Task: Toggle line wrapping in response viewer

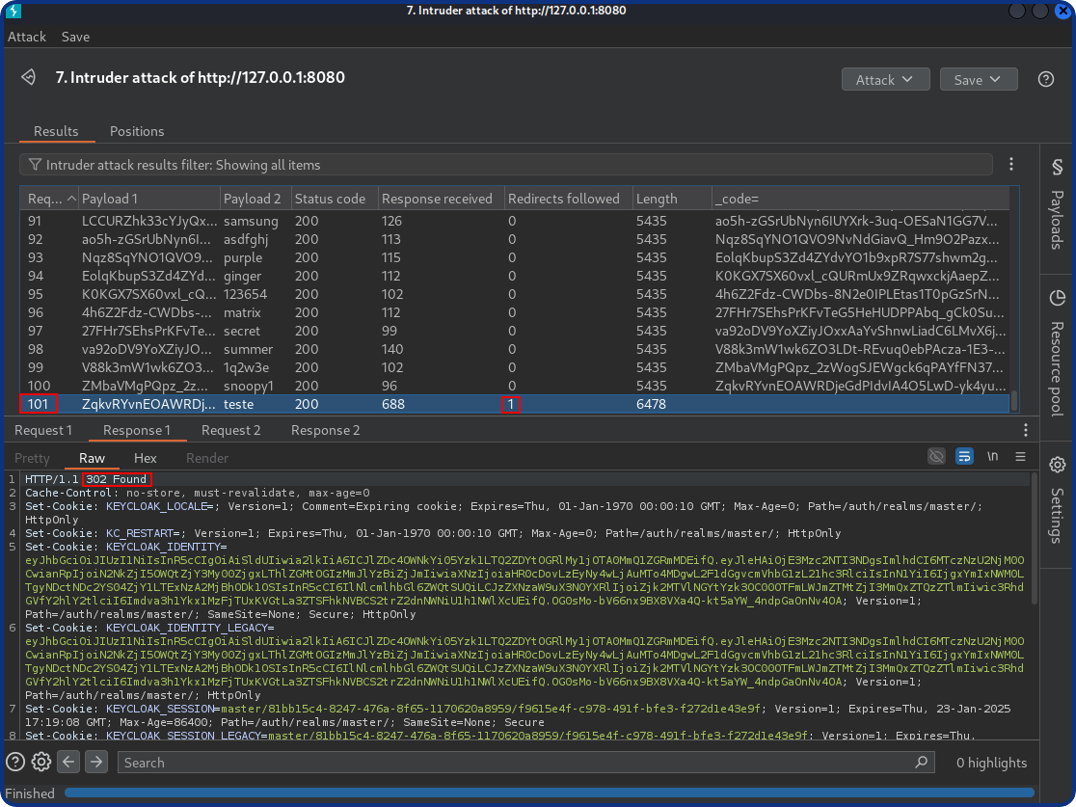Action: 964,457
